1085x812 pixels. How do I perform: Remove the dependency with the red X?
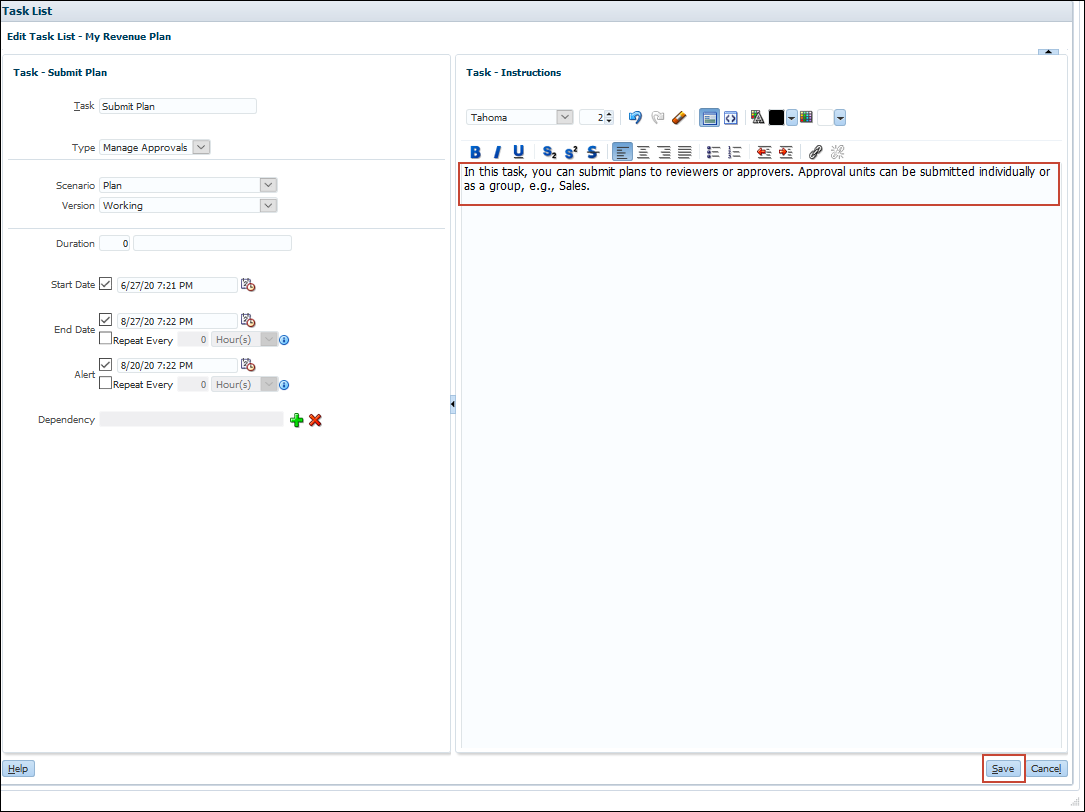315,420
